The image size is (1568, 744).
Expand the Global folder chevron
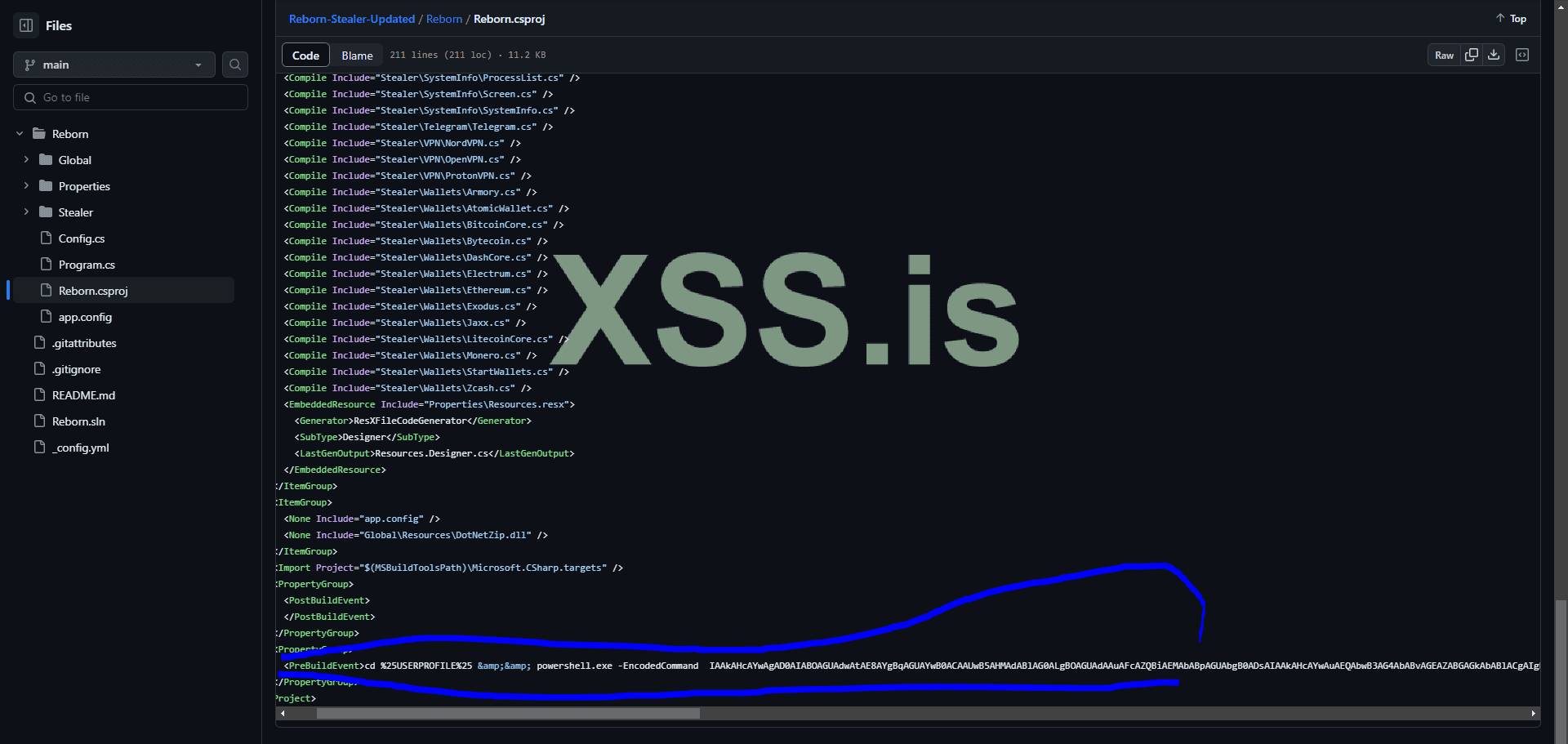click(x=26, y=160)
